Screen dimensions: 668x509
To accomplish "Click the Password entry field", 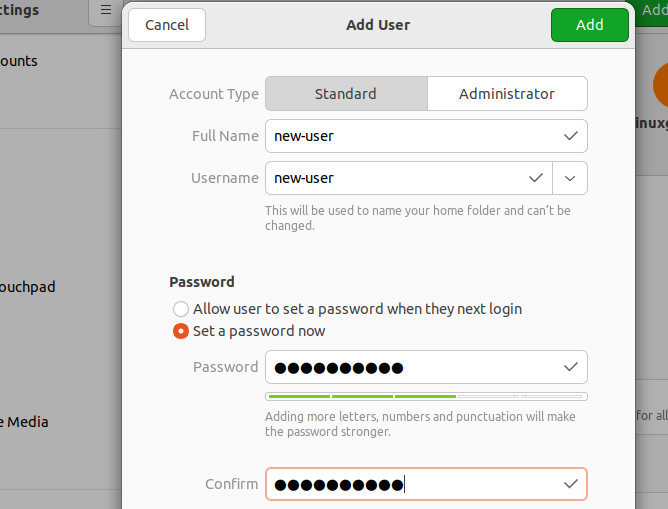I will (x=410, y=367).
